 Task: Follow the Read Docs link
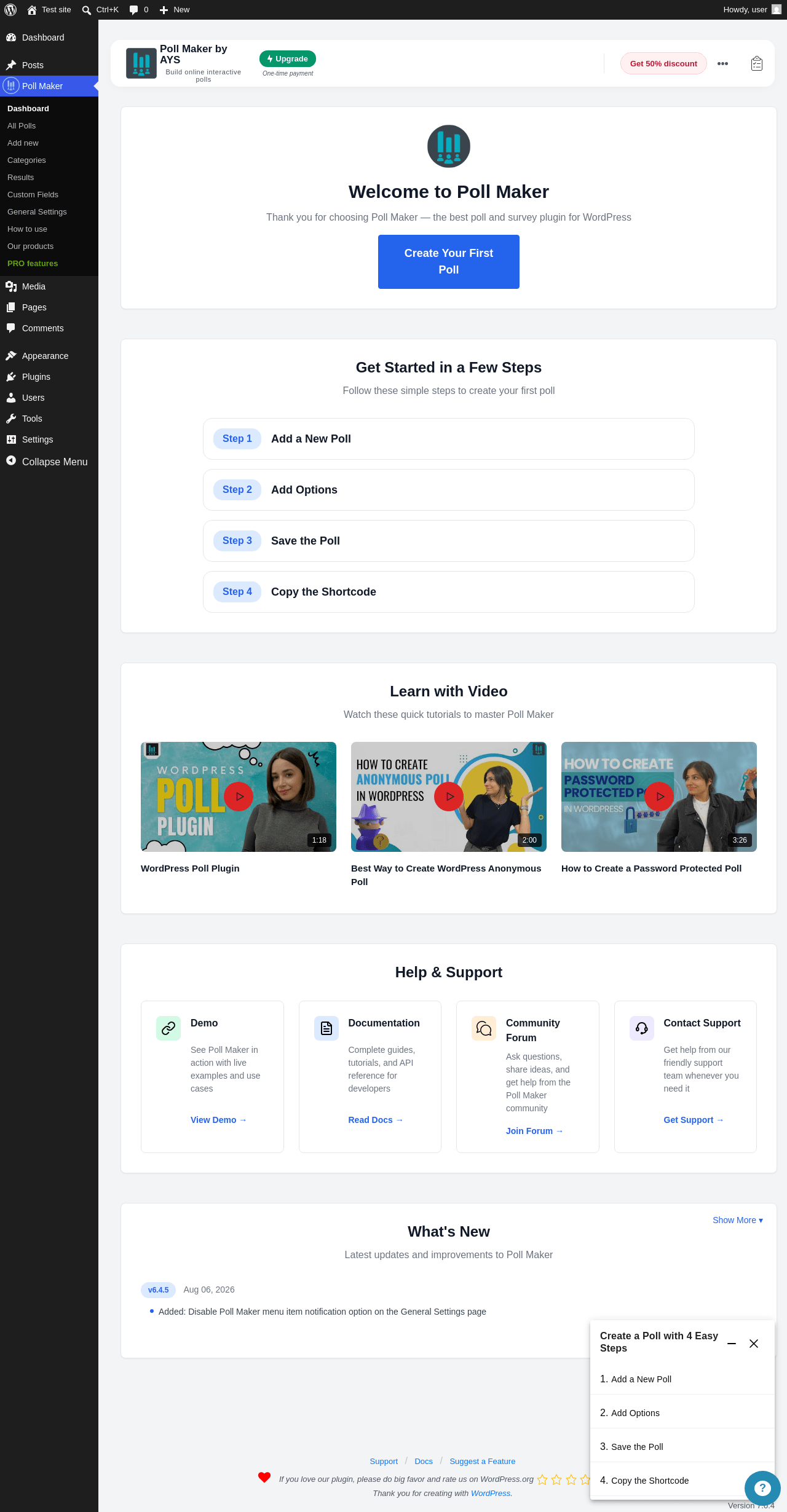[x=376, y=1120]
